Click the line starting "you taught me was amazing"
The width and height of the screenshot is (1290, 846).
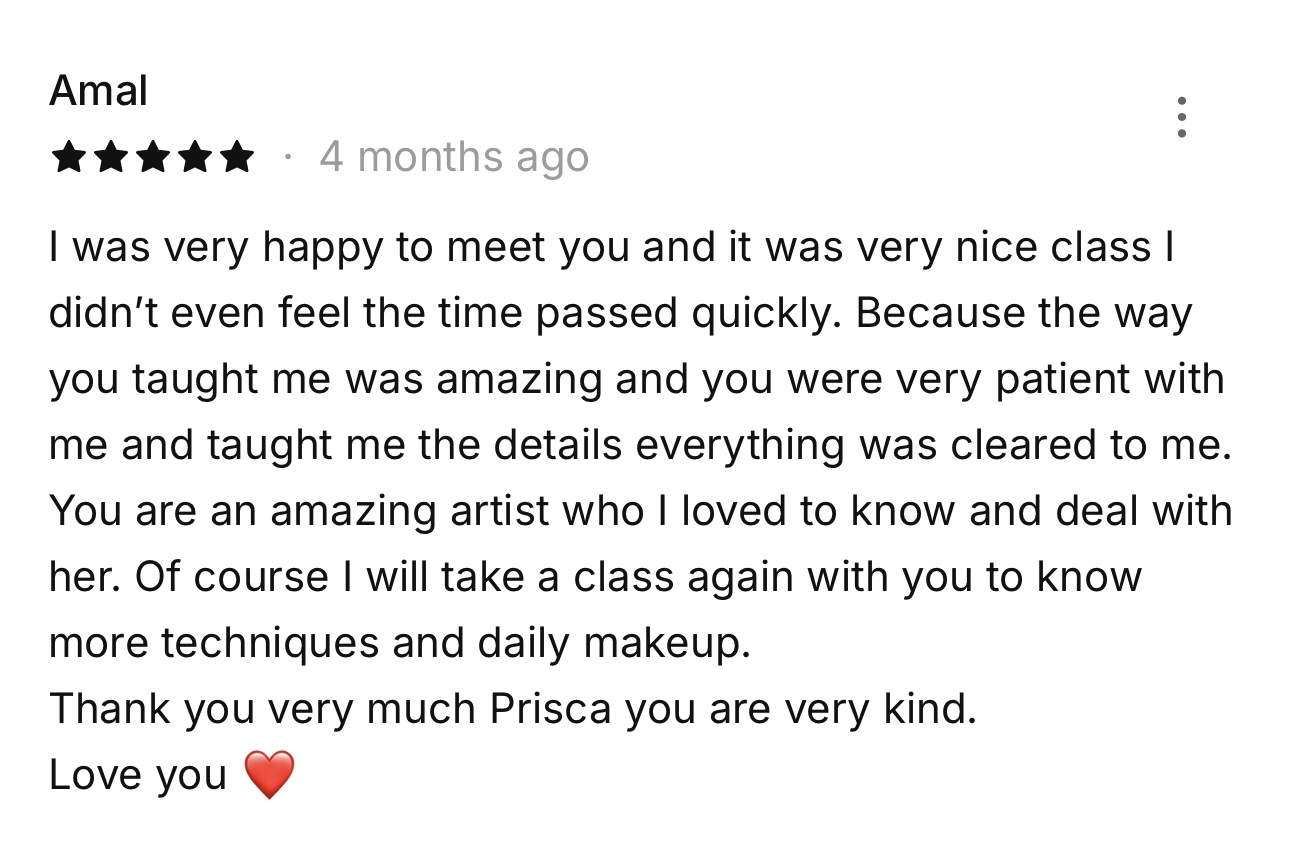pyautogui.click(x=636, y=380)
